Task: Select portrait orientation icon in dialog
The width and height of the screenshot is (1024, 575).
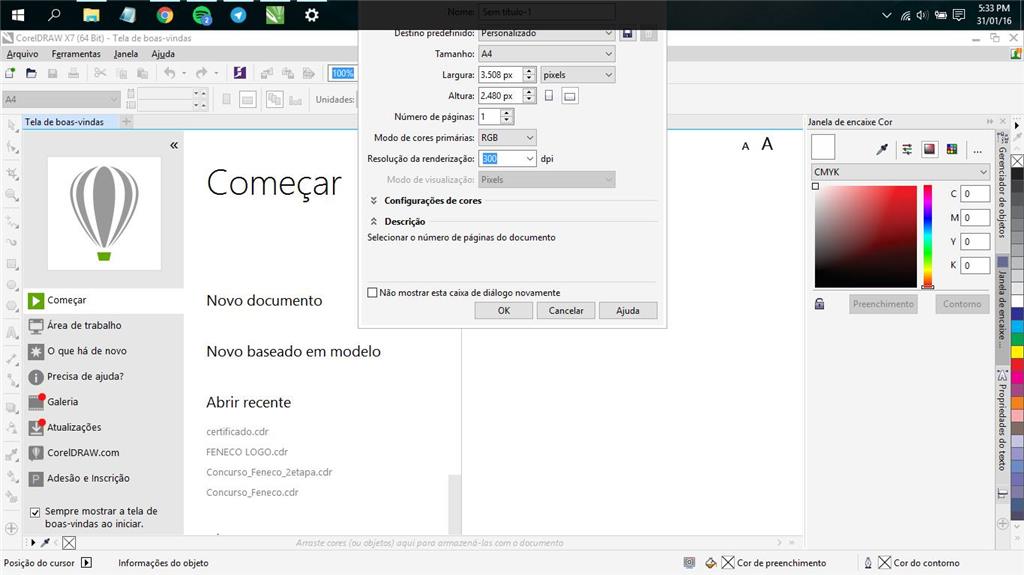Action: point(549,96)
